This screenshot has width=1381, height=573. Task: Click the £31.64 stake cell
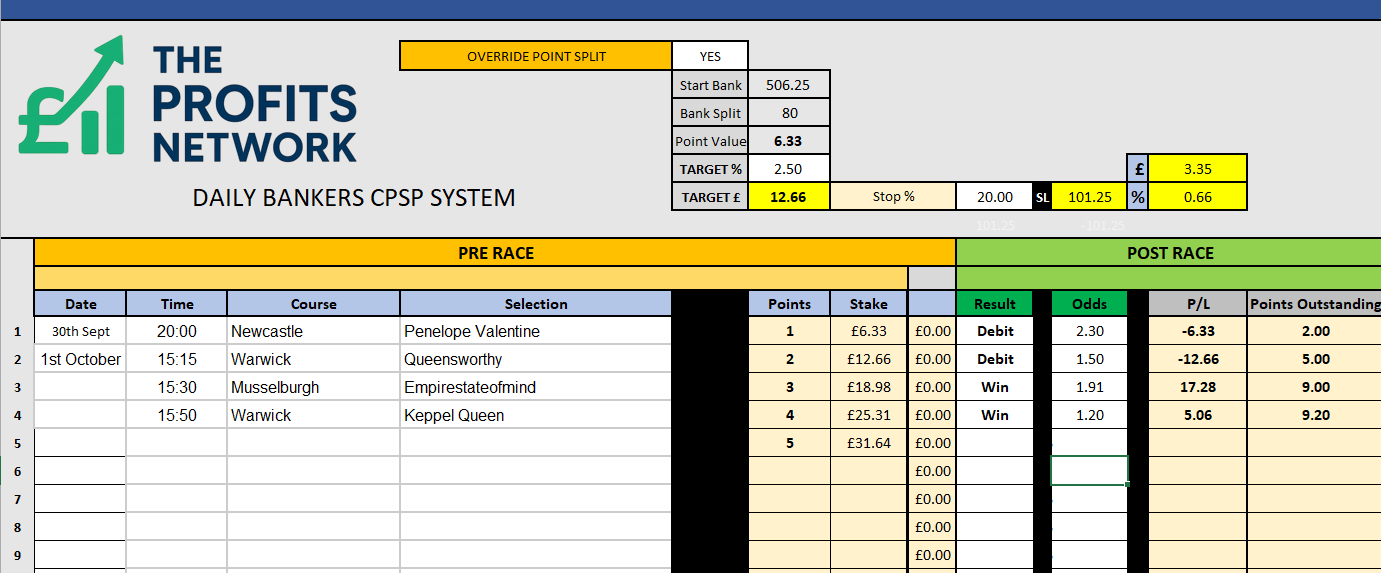coord(868,443)
